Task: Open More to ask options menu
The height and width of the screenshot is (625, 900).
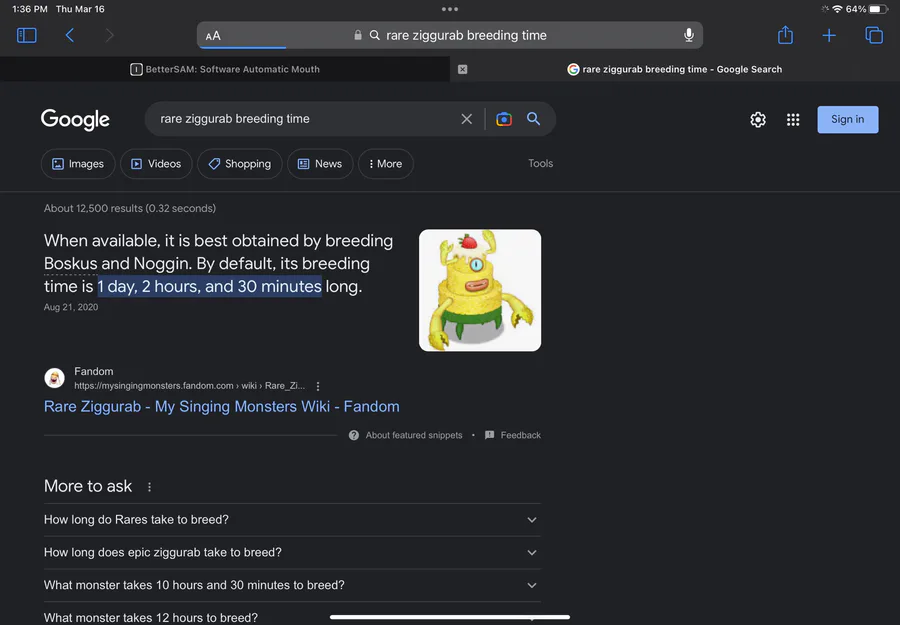Action: pyautogui.click(x=149, y=487)
